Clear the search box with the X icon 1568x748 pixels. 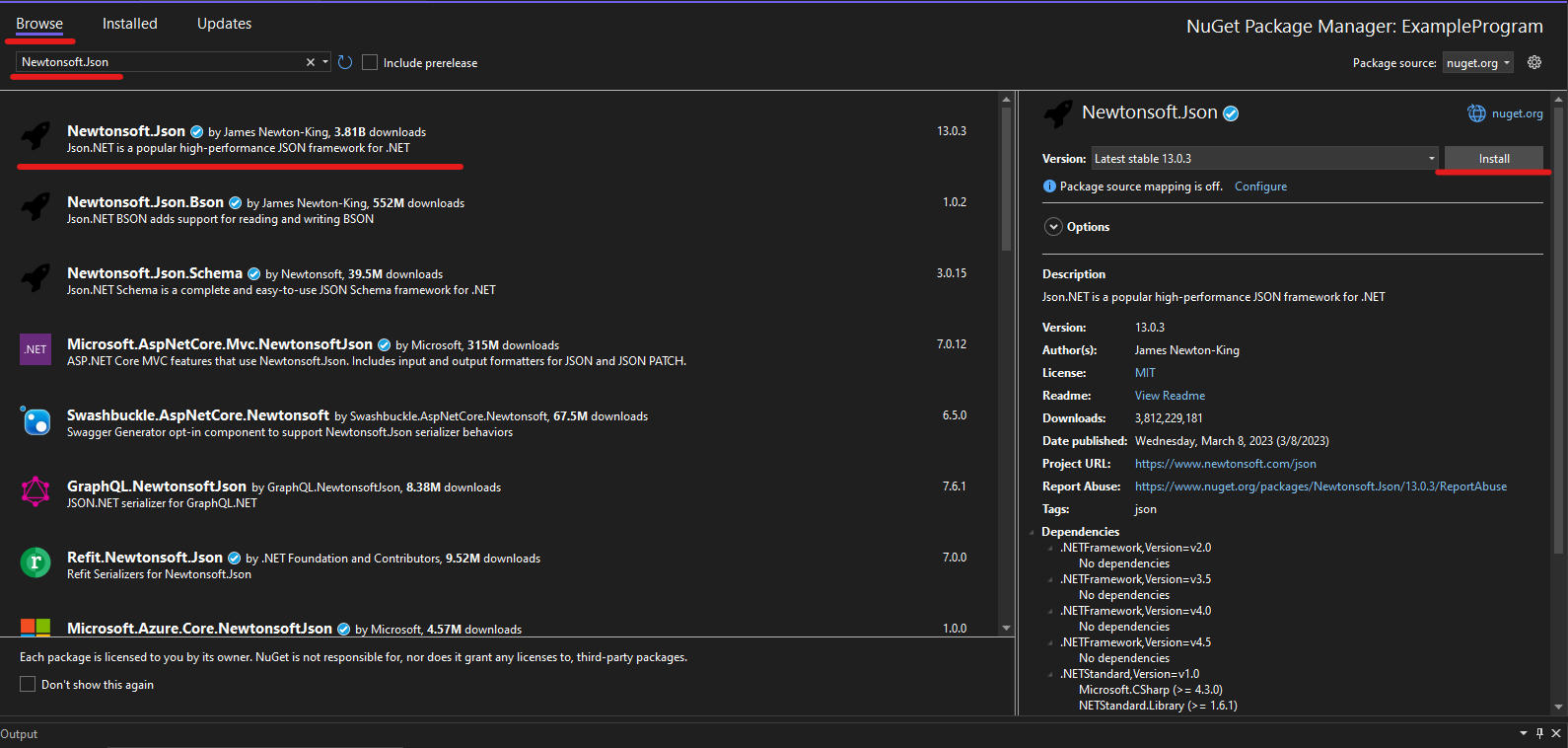click(x=311, y=62)
